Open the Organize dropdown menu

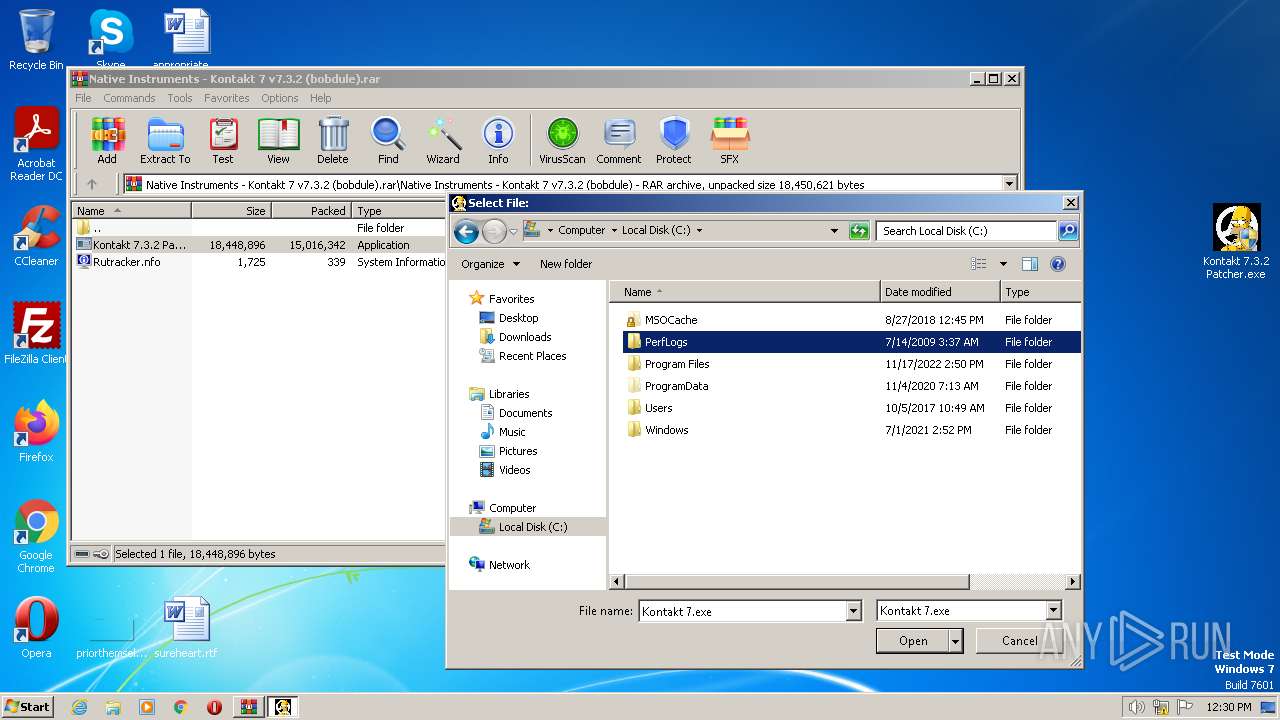490,264
